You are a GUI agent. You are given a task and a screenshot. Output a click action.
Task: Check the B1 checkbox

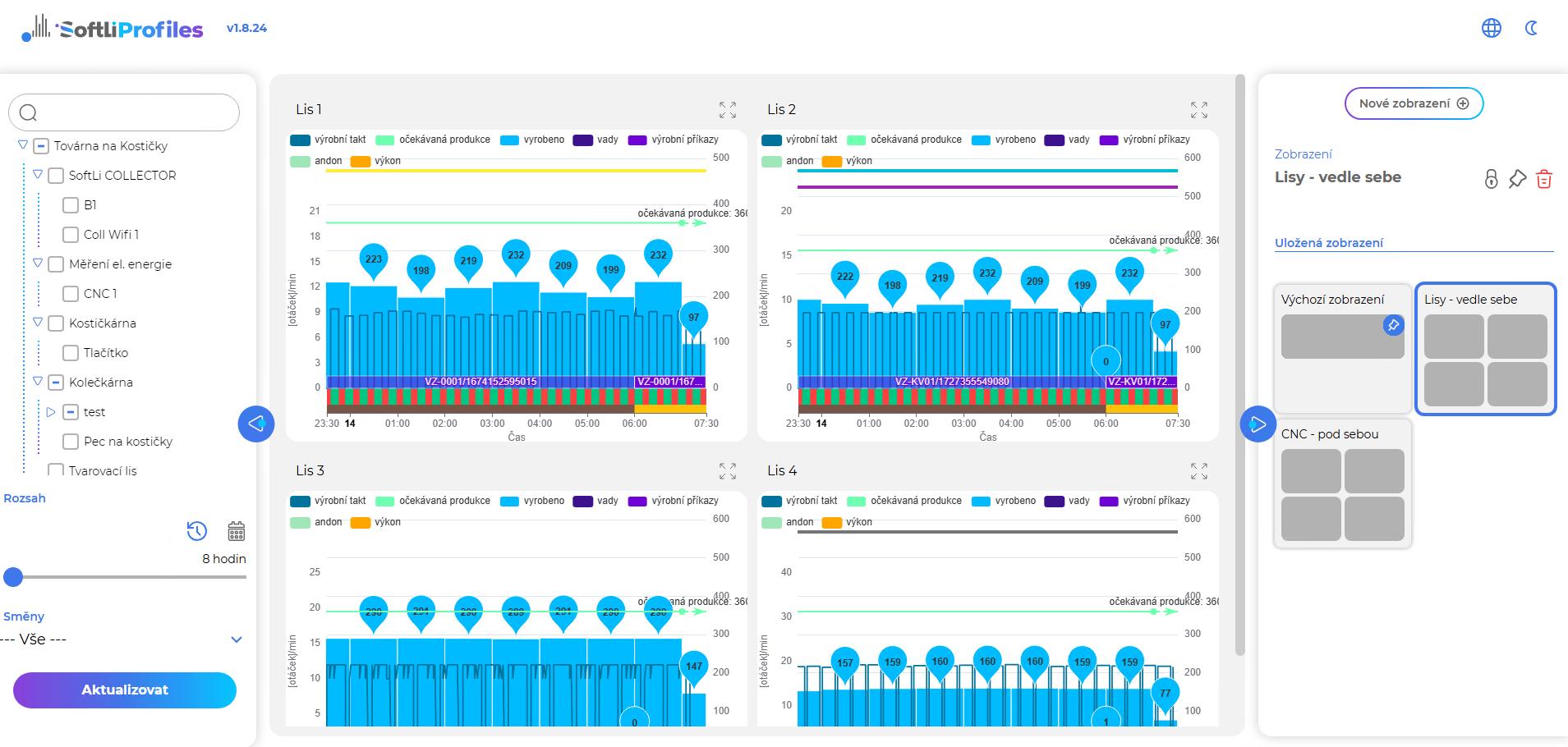pos(71,205)
